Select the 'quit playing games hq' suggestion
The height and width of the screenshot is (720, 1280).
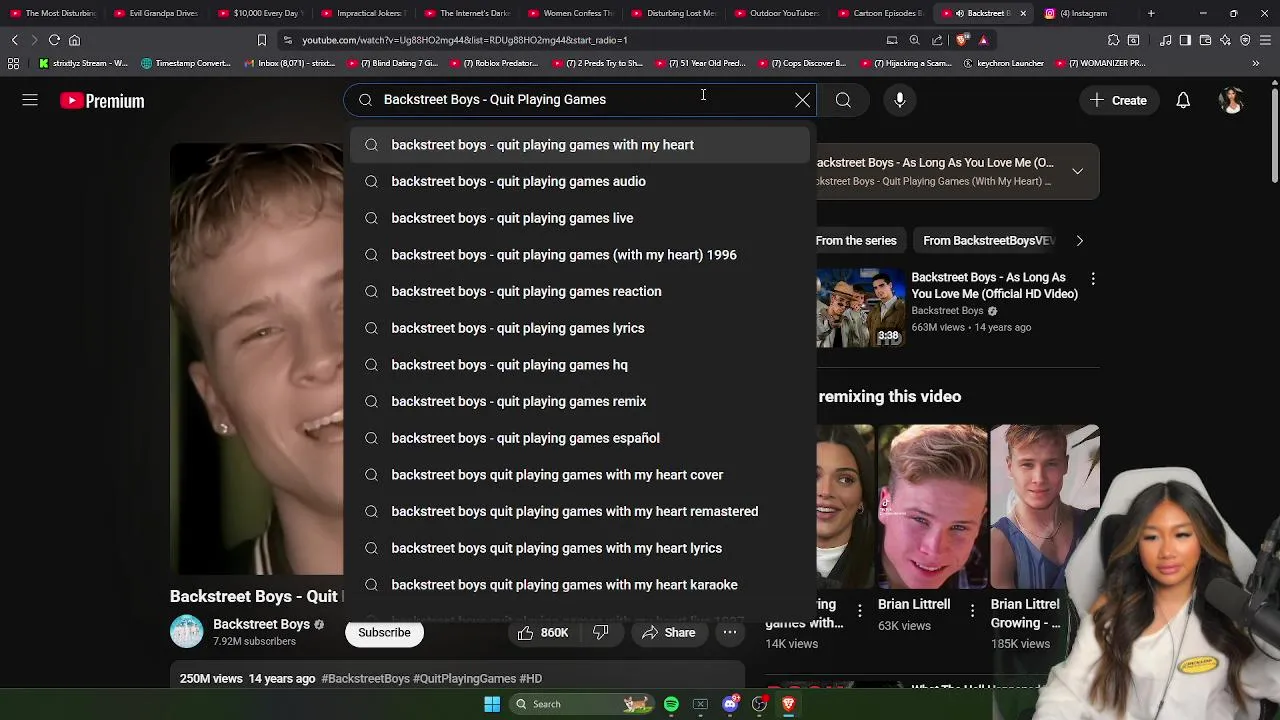pos(580,365)
